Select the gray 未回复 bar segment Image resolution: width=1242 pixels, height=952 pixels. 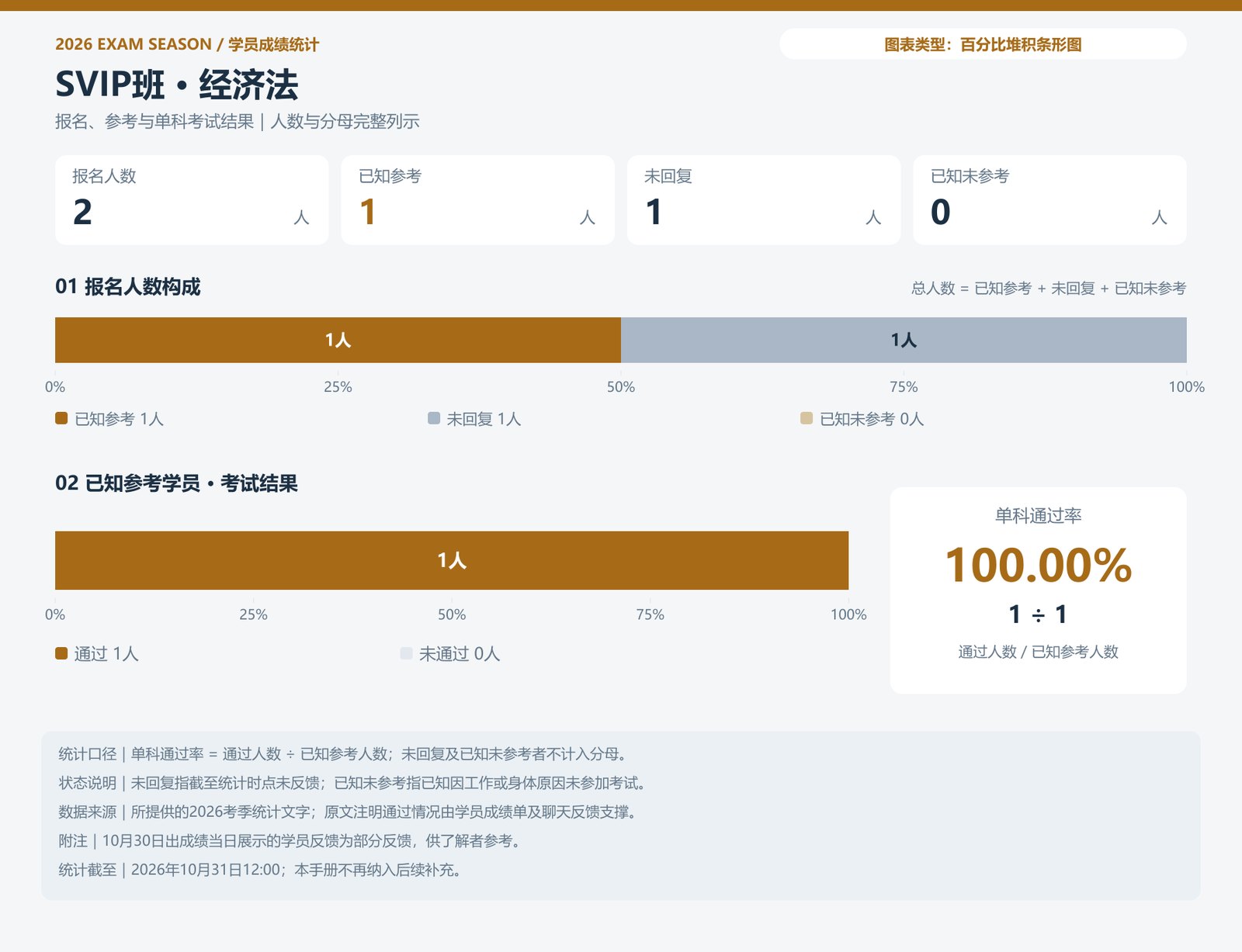point(904,340)
